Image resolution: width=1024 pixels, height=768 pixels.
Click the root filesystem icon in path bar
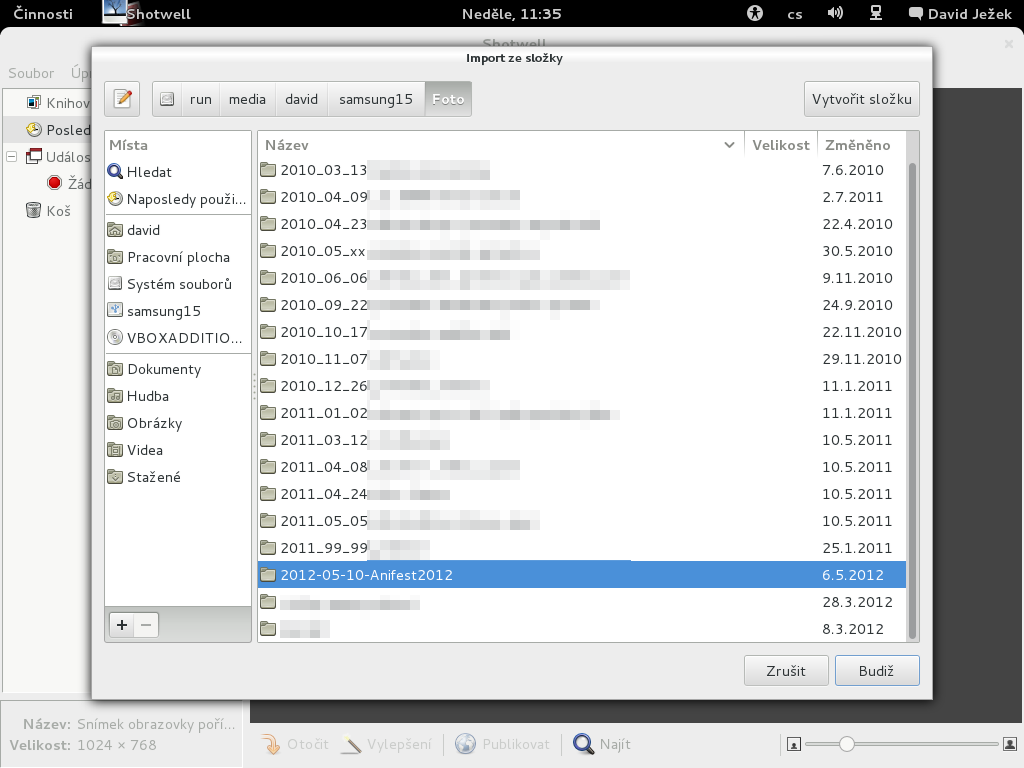pyautogui.click(x=167, y=99)
